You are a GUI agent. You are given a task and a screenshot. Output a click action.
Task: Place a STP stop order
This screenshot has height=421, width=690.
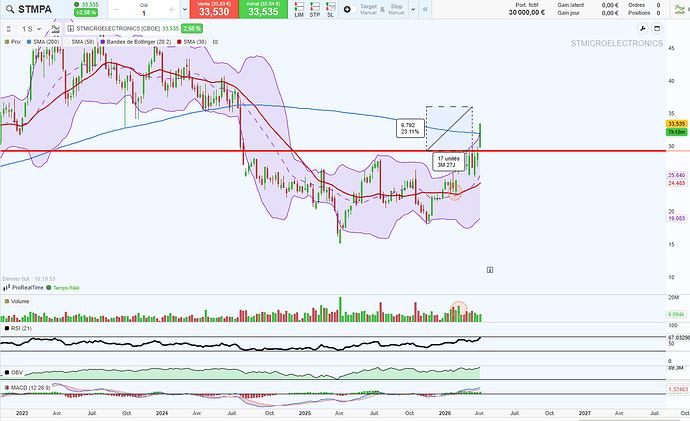[315, 9]
